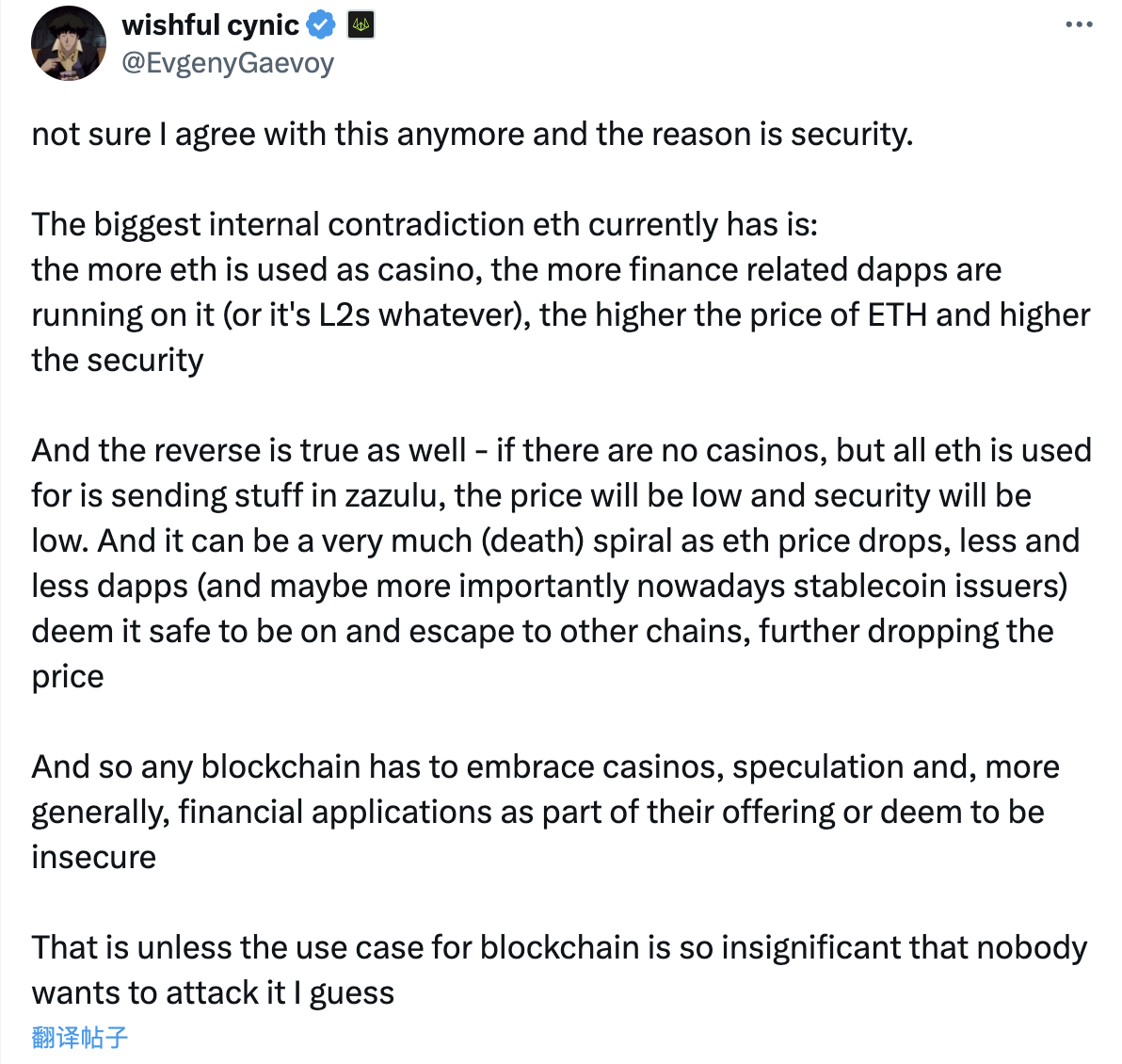Click the square affiliate badge beside the name
The image size is (1122, 1064).
tap(361, 25)
